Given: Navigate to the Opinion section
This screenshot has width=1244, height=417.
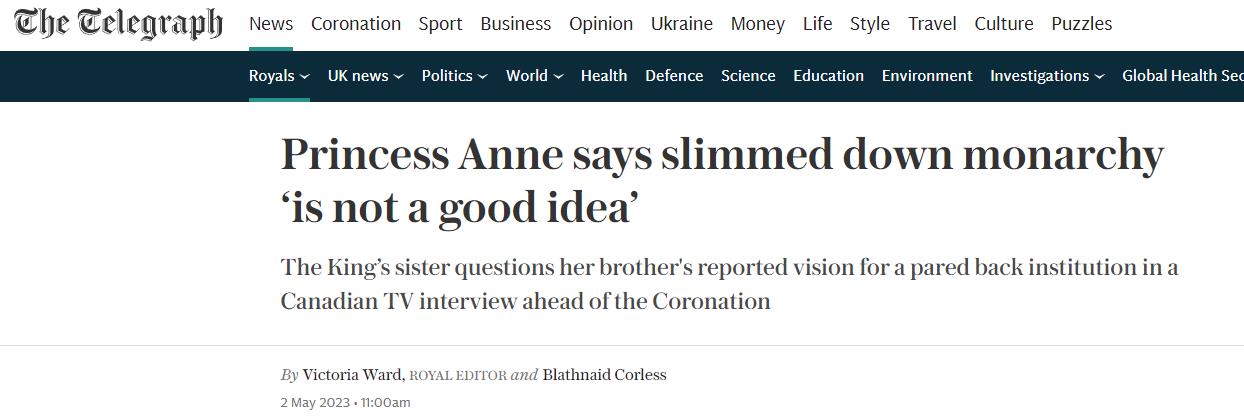Looking at the screenshot, I should click(x=601, y=24).
